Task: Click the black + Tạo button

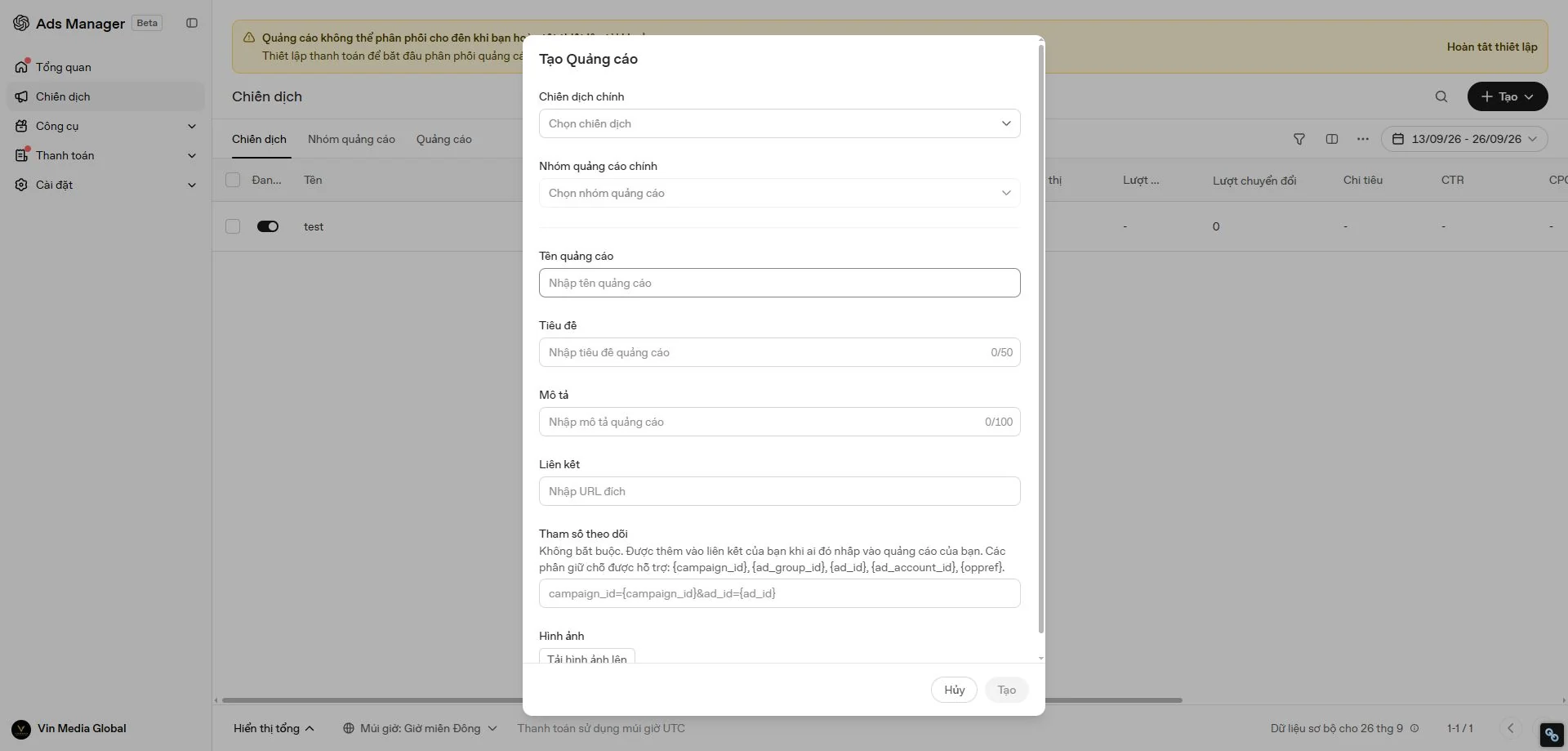Action: (x=1508, y=96)
